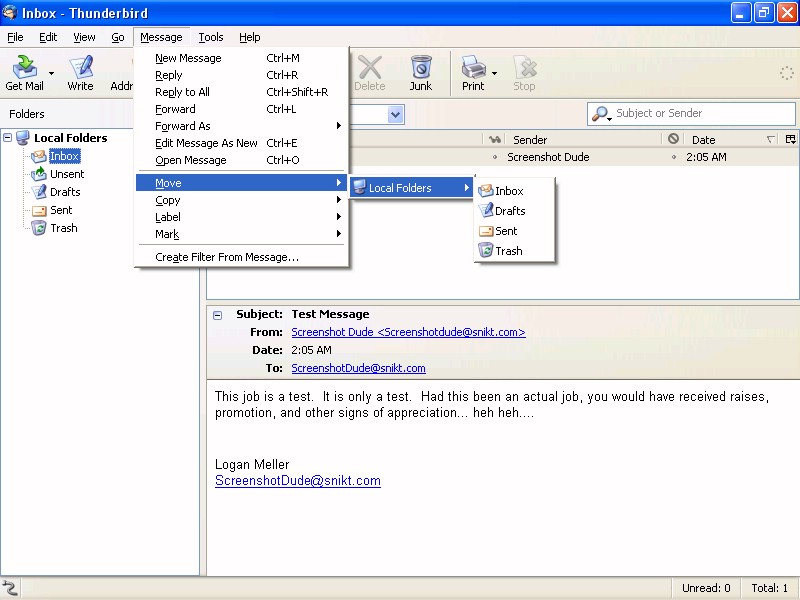Click the Write toolbar icon
The height and width of the screenshot is (600, 800).
[x=81, y=73]
